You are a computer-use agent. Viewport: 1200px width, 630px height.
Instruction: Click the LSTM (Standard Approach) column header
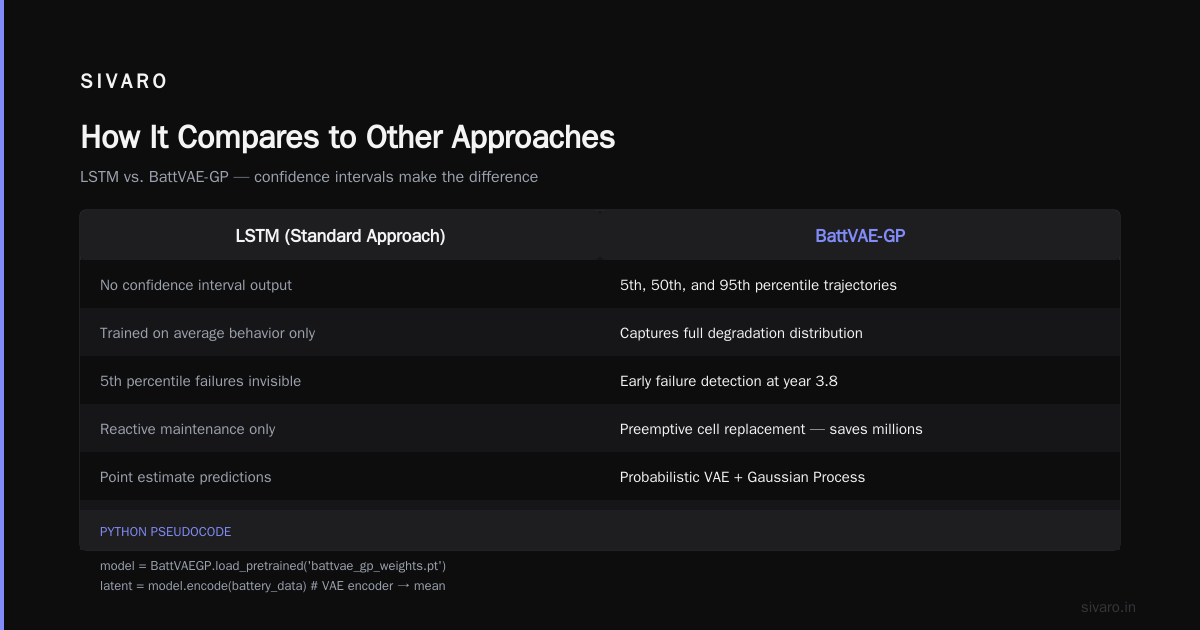pyautogui.click(x=340, y=236)
